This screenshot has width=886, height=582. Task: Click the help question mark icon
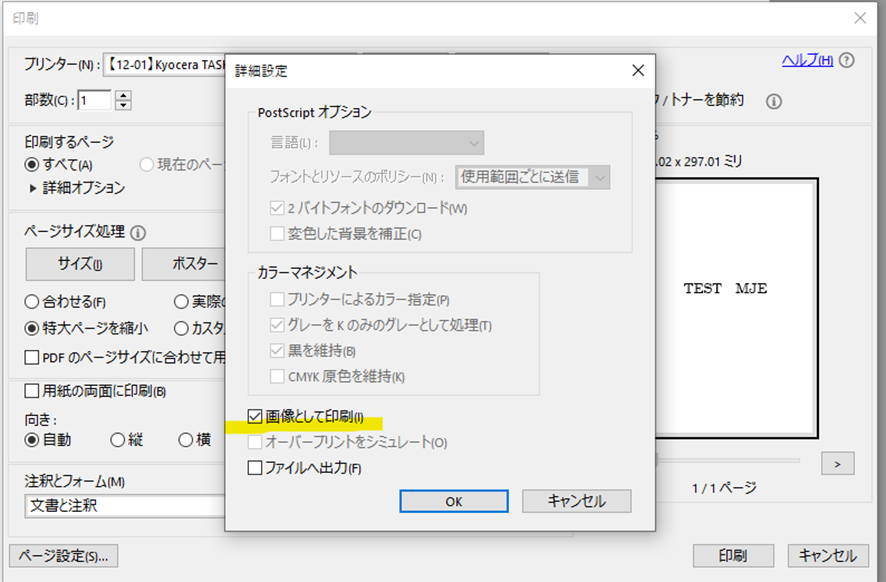coord(847,62)
